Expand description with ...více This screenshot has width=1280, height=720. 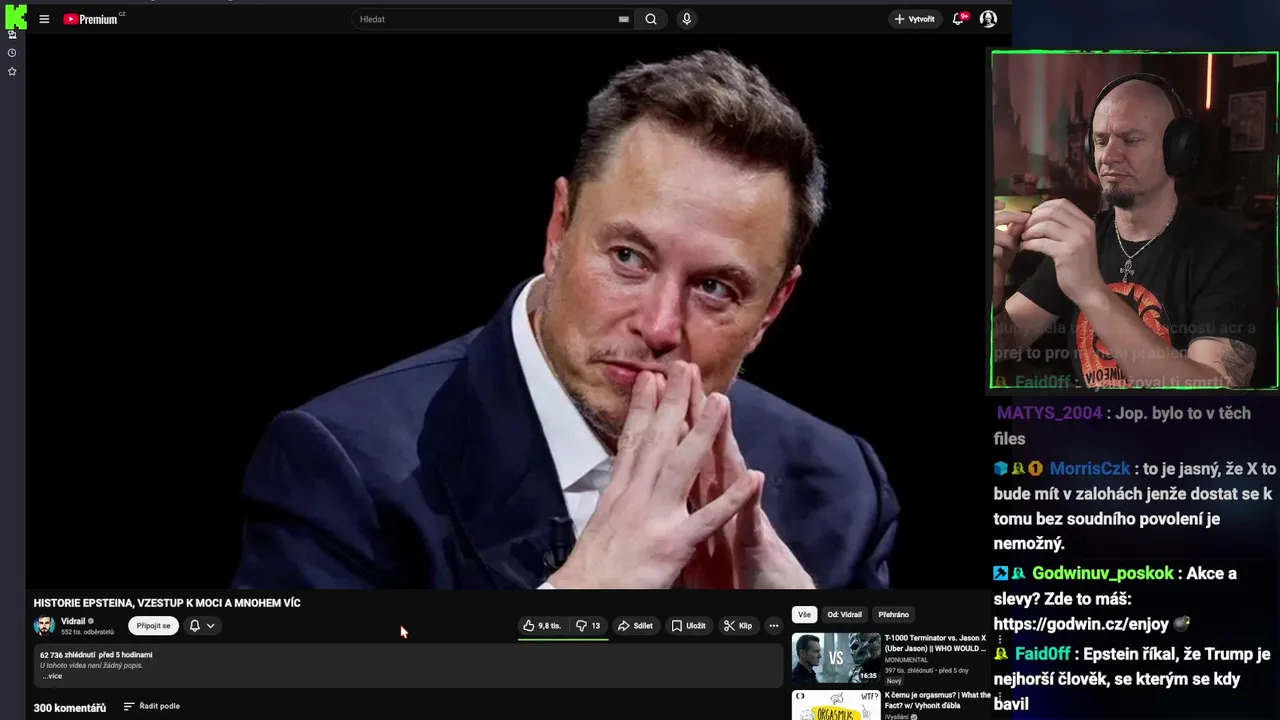[51, 676]
